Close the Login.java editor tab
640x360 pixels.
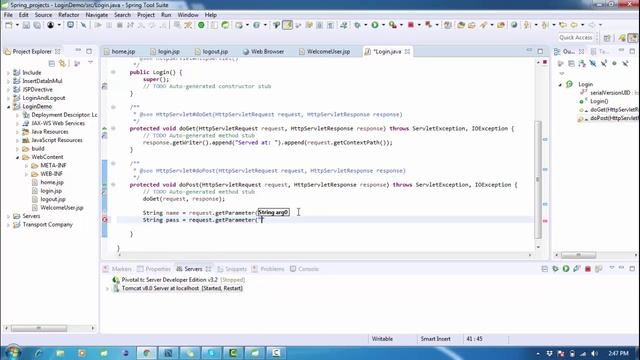pyautogui.click(x=407, y=51)
